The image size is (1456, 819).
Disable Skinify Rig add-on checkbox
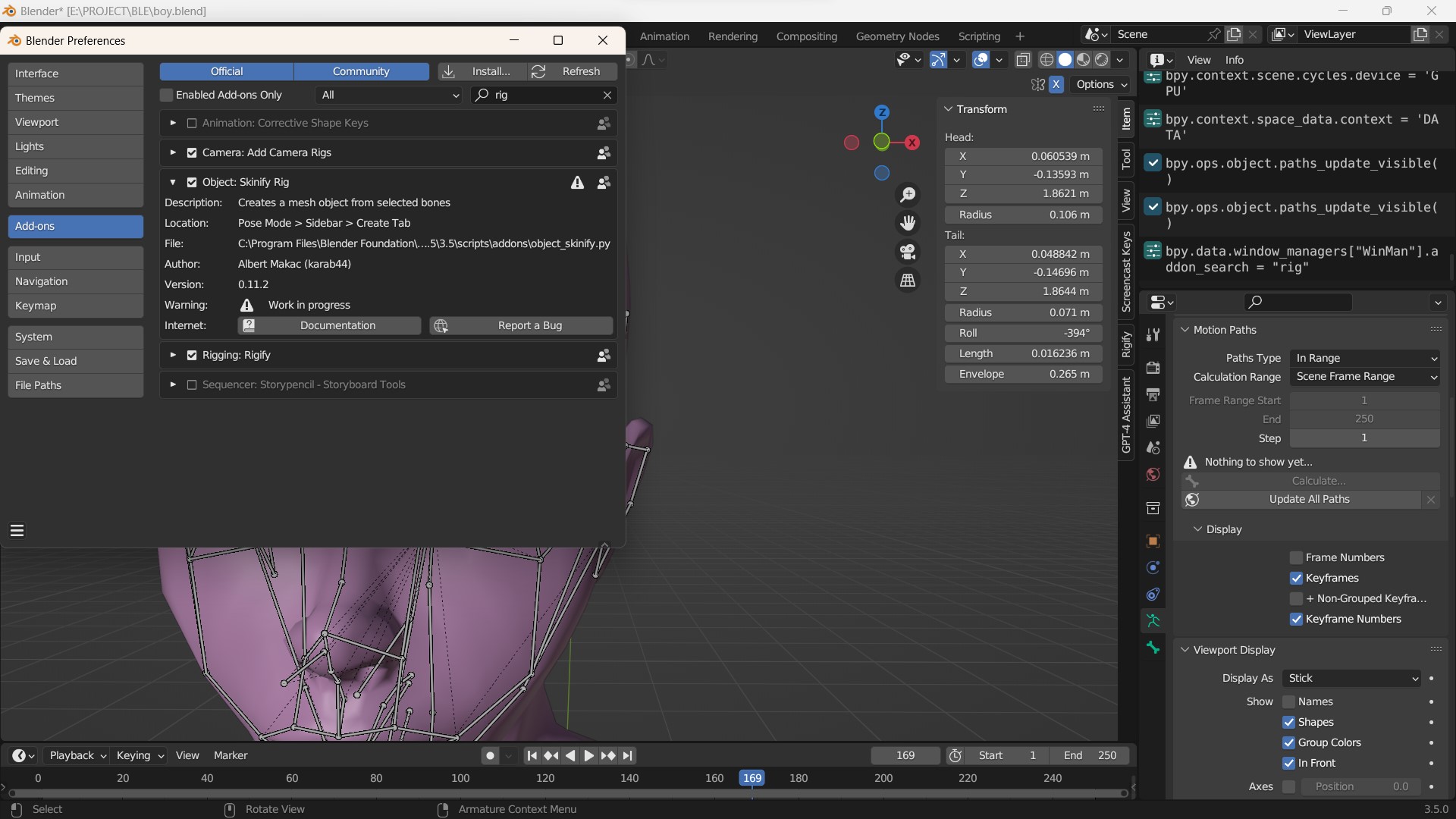coord(192,183)
